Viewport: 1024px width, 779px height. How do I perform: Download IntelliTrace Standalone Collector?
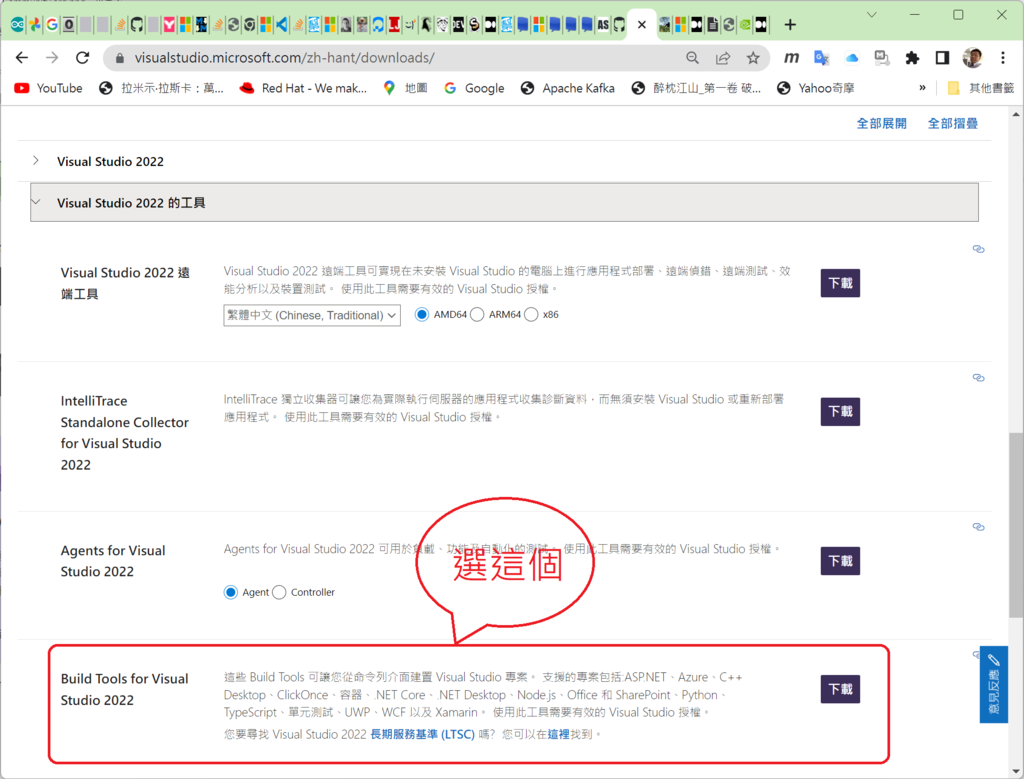(840, 411)
